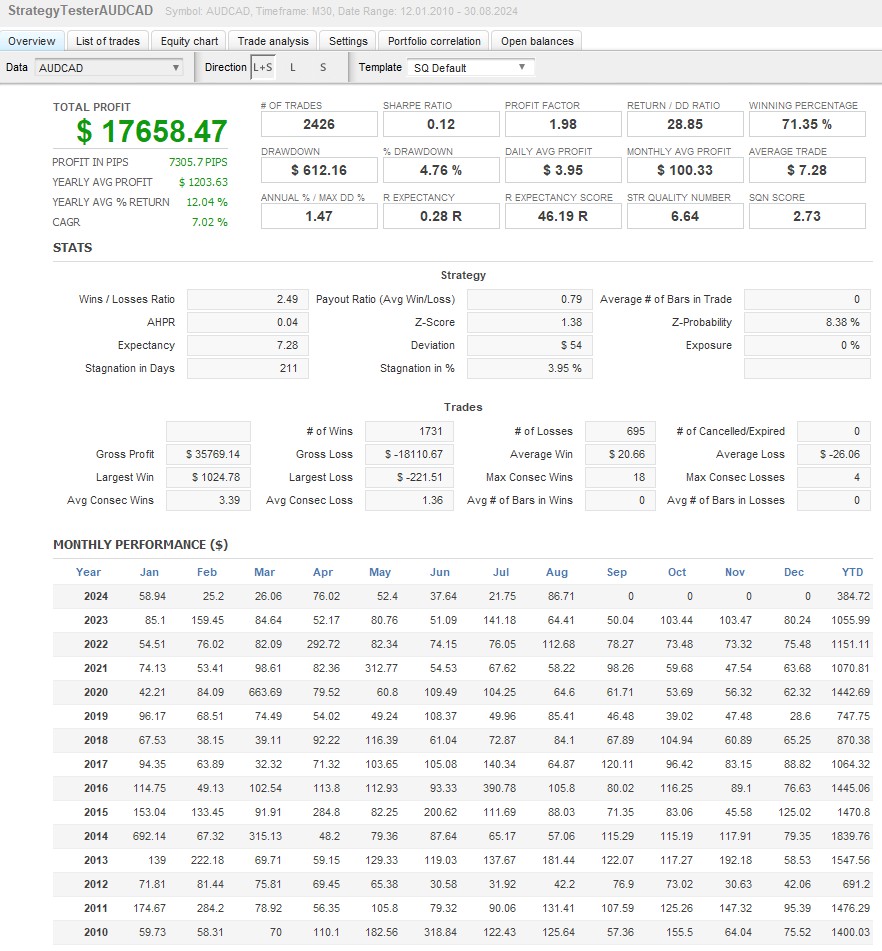Select the L (long) direction toggle
Image resolution: width=882 pixels, height=951 pixels.
tap(292, 67)
